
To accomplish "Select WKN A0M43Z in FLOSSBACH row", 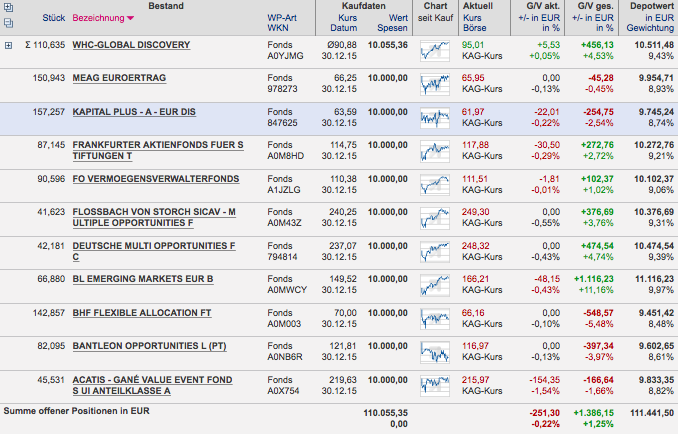I will pyautogui.click(x=285, y=223).
